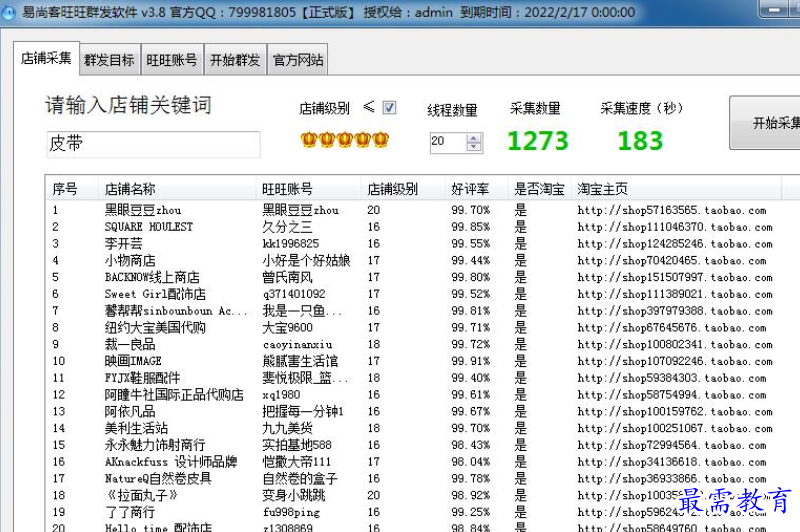Open the 群发目标 tab
The height and width of the screenshot is (532, 800).
pyautogui.click(x=109, y=60)
